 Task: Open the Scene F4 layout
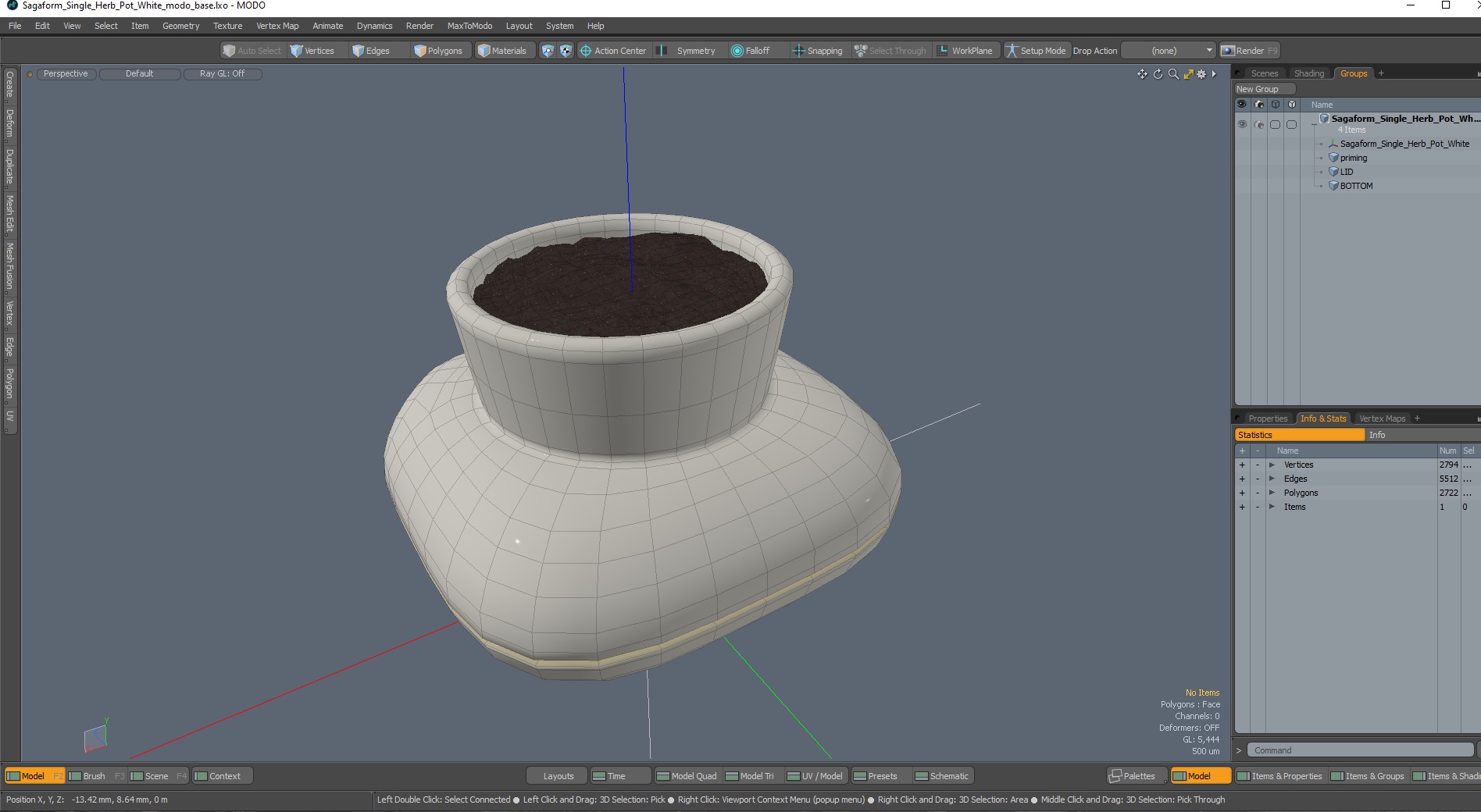tap(159, 776)
